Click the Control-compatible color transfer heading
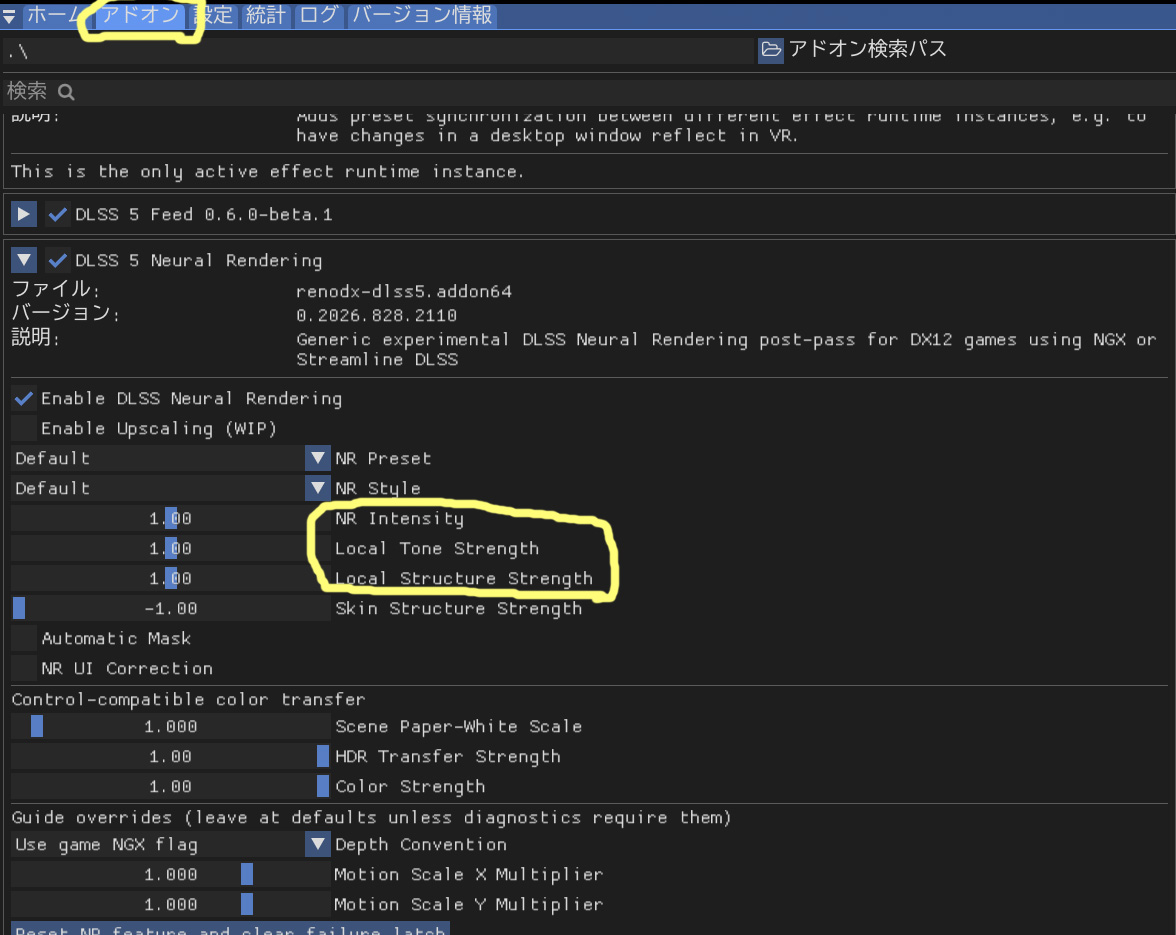1176x935 pixels. point(188,699)
